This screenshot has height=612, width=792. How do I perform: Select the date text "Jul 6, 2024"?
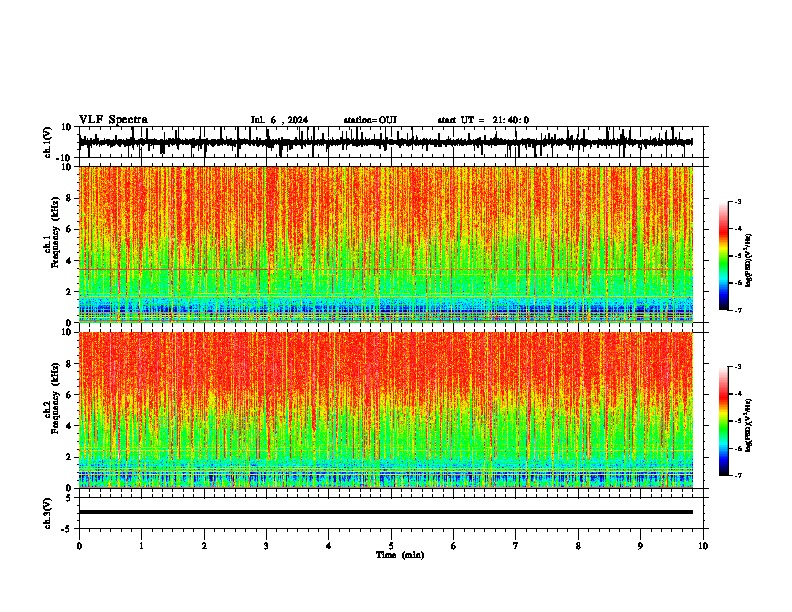[x=279, y=120]
